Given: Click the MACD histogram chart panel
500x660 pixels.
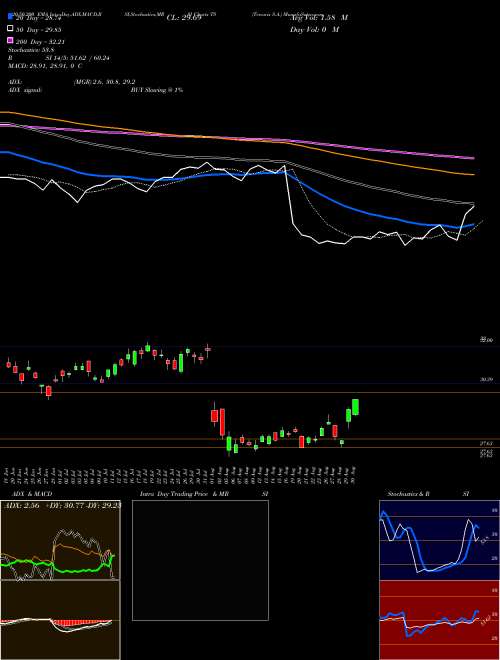Looking at the screenshot, I should coord(60,620).
